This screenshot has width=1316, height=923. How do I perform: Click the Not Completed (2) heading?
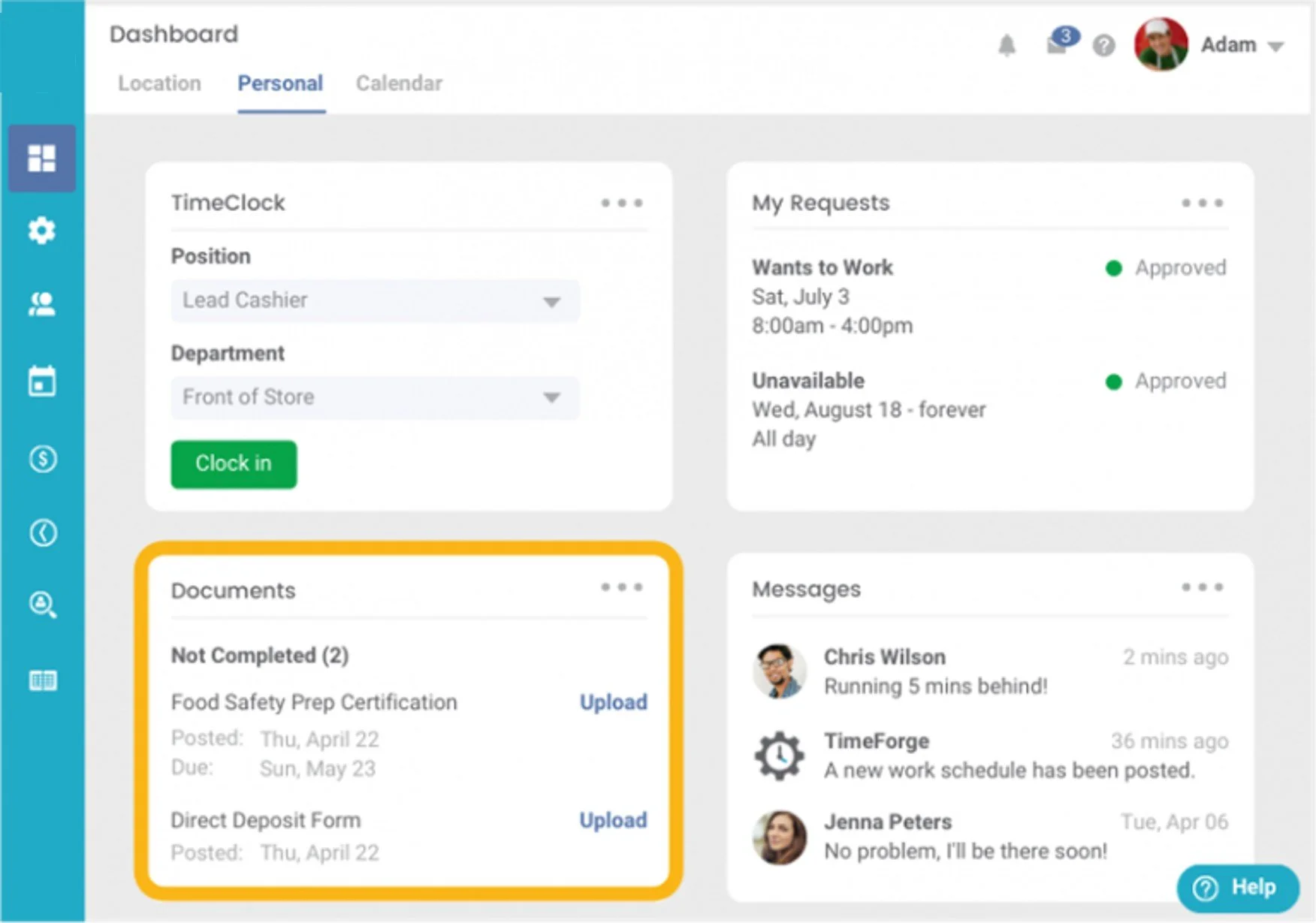coord(260,656)
